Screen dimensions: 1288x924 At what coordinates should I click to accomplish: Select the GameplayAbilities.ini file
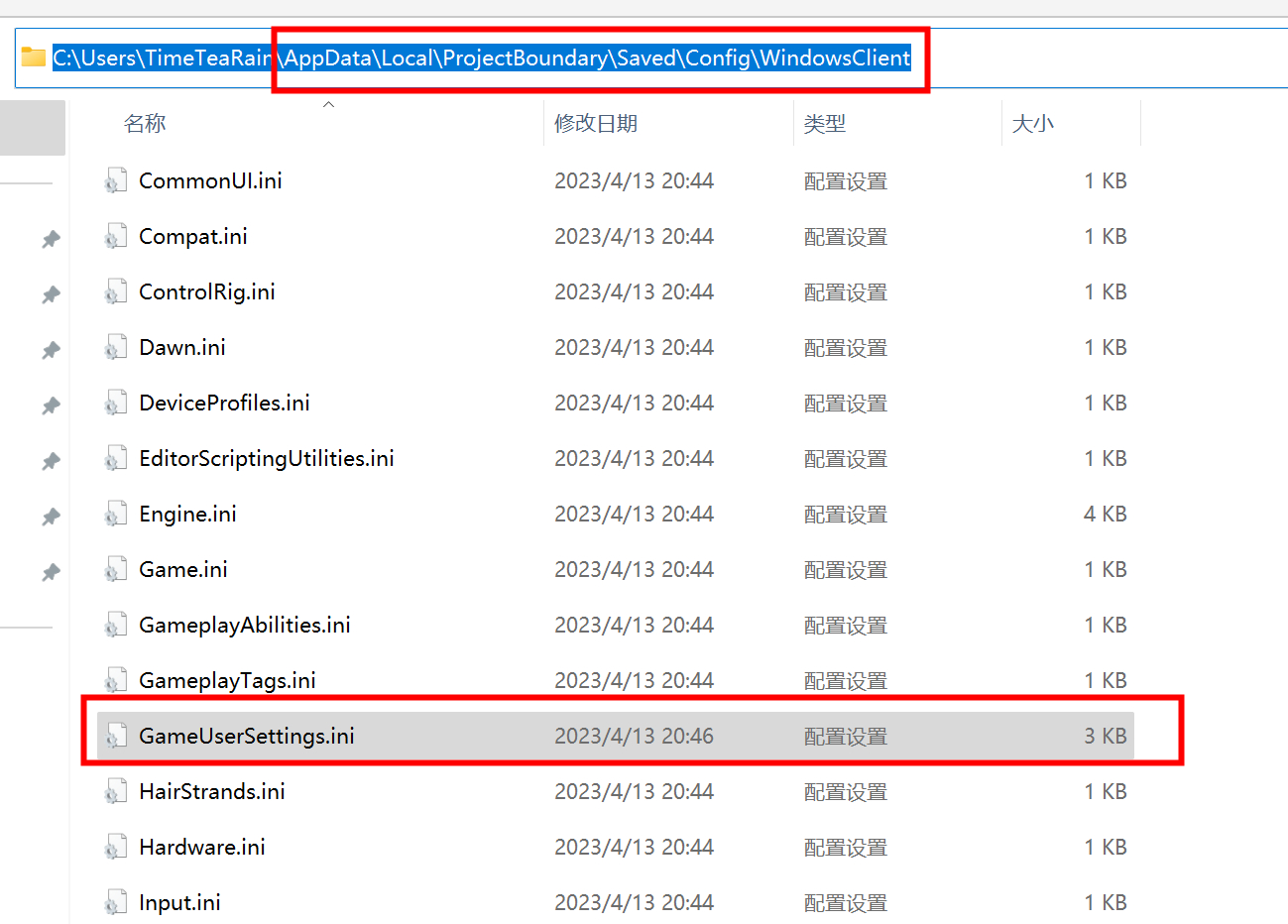616,625
